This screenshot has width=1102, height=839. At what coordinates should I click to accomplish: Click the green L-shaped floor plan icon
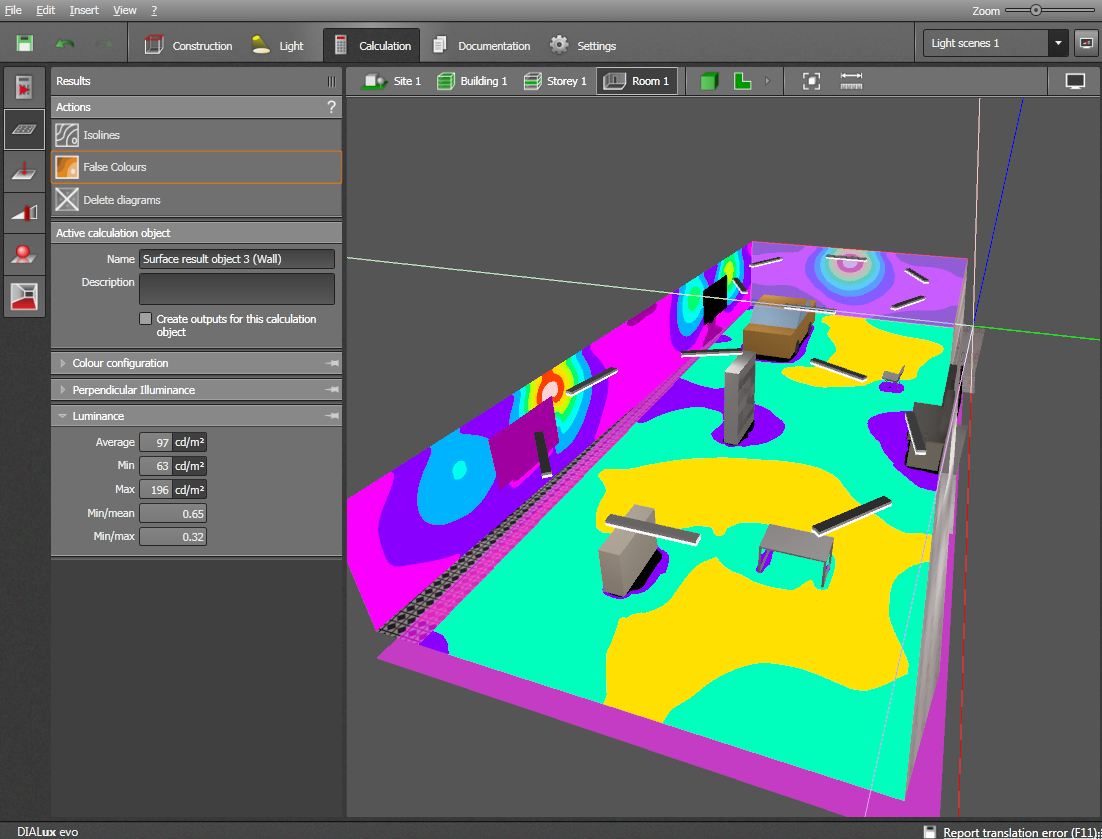point(742,82)
